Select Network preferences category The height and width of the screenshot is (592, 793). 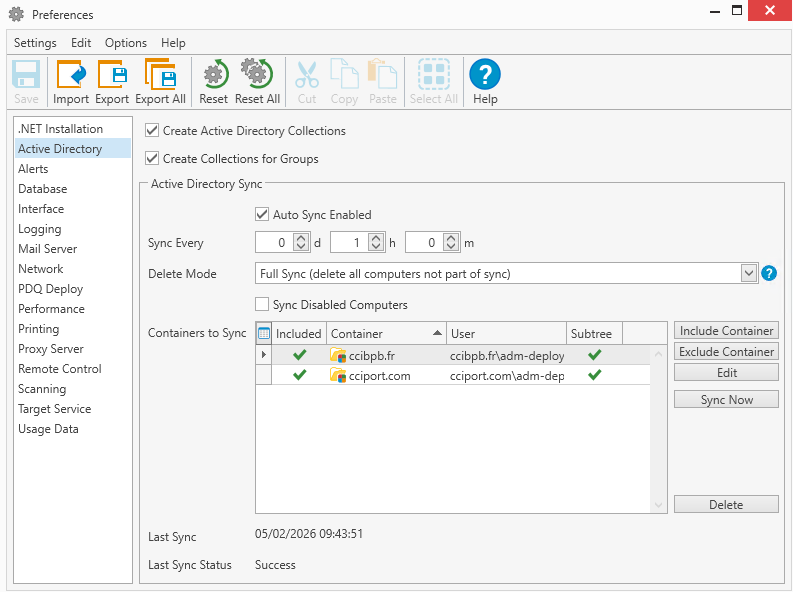coord(73,269)
